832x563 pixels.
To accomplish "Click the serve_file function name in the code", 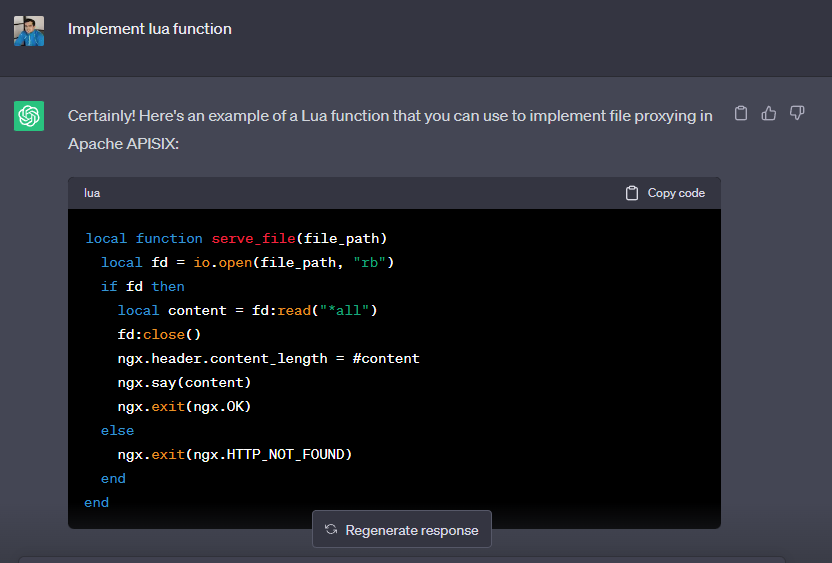I will point(253,238).
